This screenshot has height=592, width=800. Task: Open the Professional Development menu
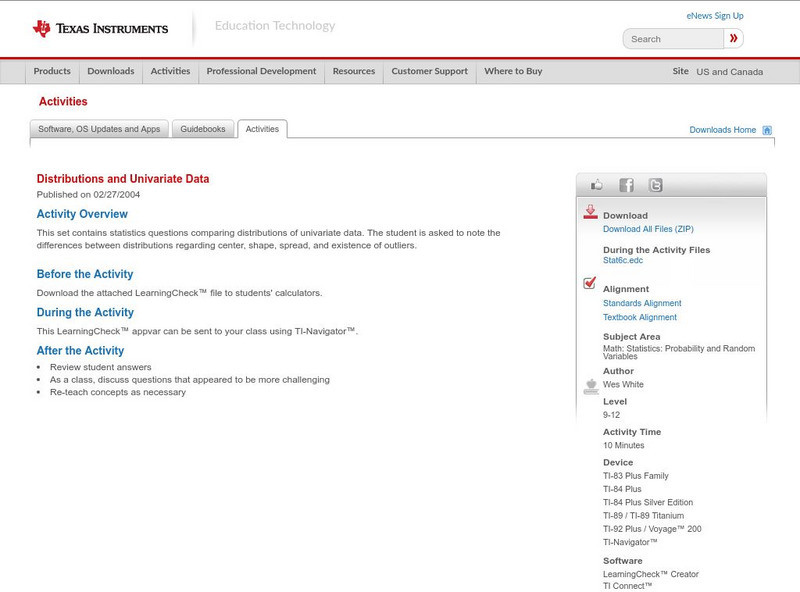pyautogui.click(x=261, y=71)
